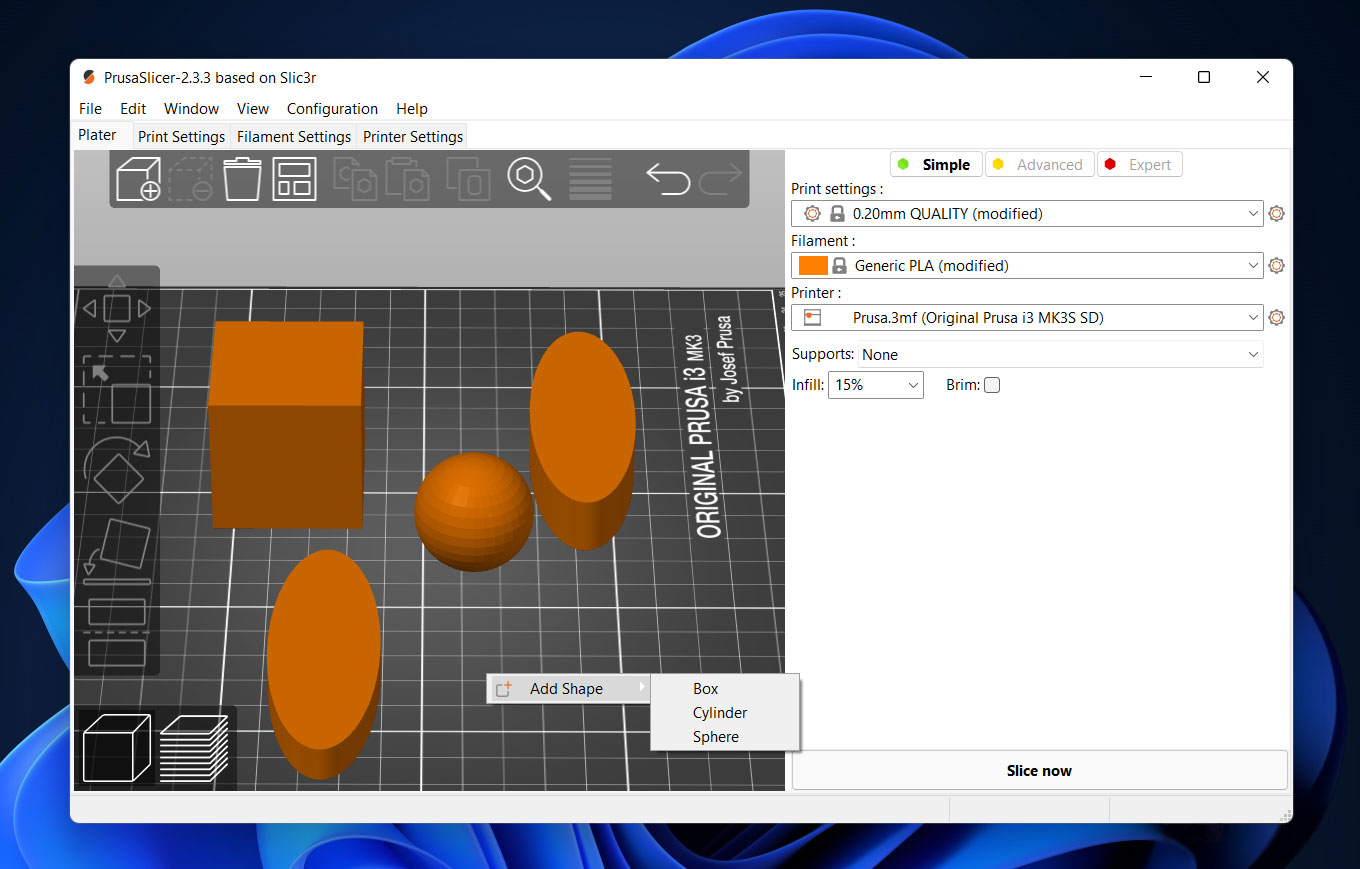1360x869 pixels.
Task: Click the orange filament color swatch
Action: point(813,266)
